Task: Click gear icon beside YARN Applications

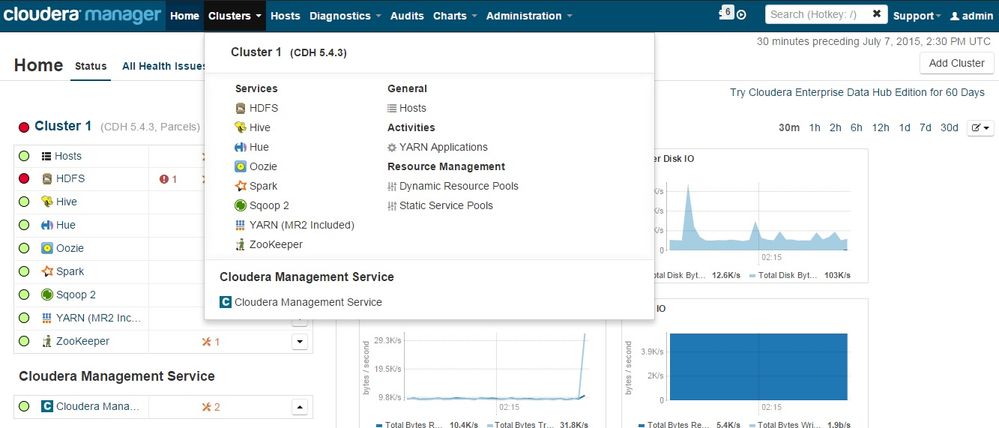Action: coord(392,148)
